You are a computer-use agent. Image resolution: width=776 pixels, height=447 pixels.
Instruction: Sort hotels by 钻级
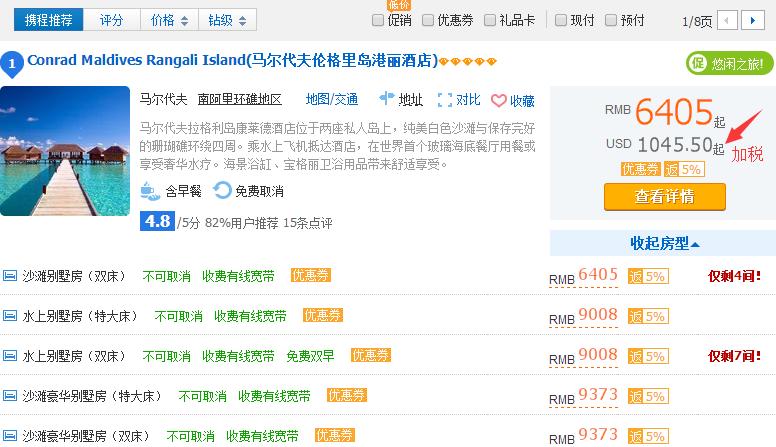tap(227, 20)
